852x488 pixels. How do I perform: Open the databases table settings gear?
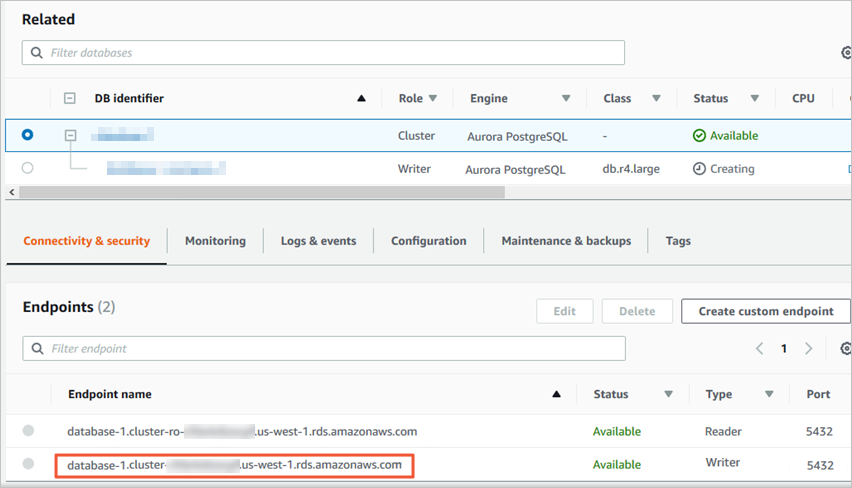tap(846, 53)
